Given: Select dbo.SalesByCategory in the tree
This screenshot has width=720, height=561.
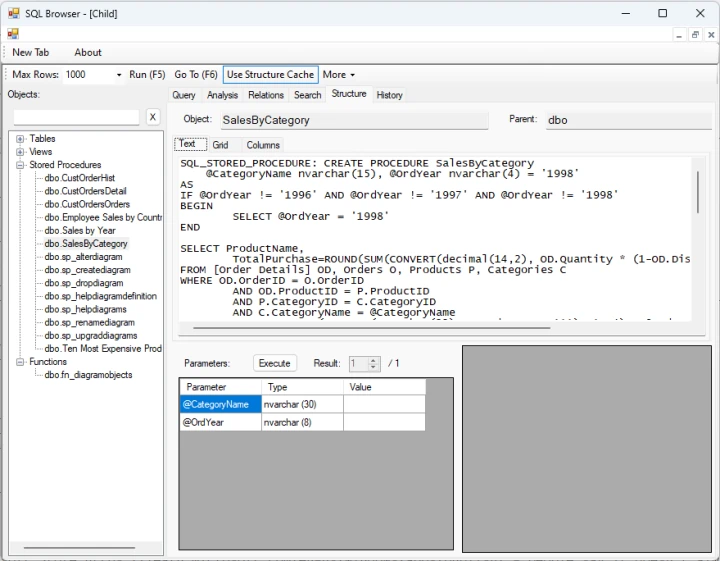Looking at the screenshot, I should tap(86, 244).
